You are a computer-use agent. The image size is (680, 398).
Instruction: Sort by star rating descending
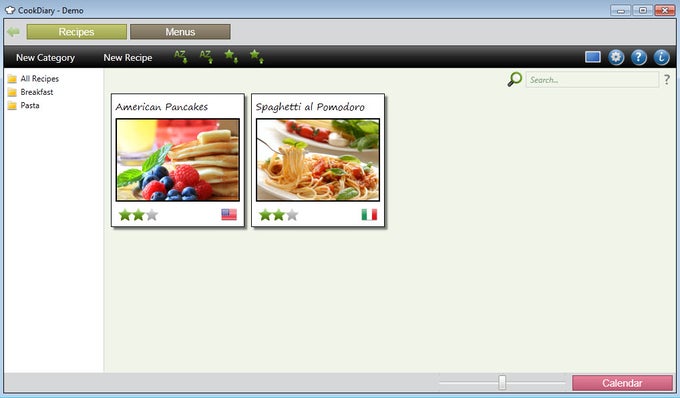coord(231,56)
